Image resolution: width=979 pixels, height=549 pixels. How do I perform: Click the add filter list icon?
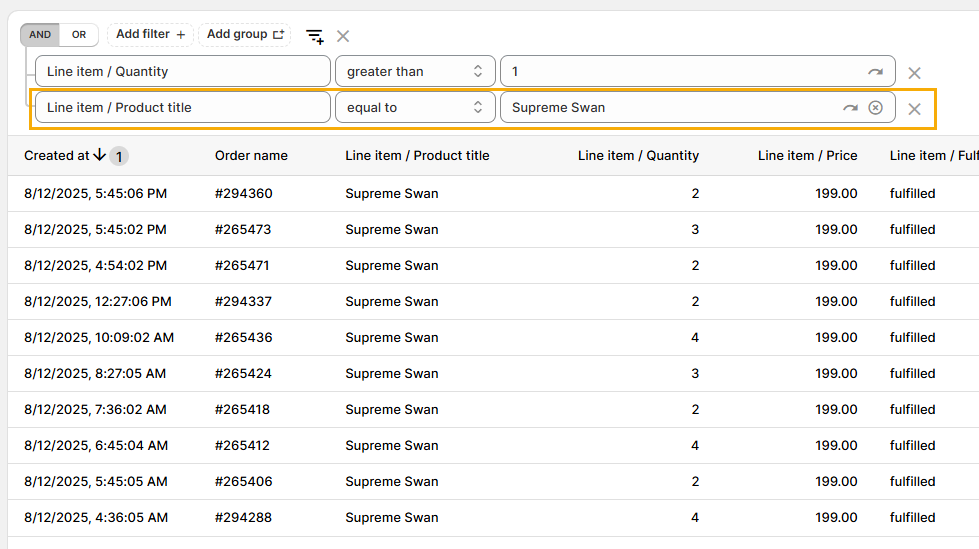tap(314, 36)
